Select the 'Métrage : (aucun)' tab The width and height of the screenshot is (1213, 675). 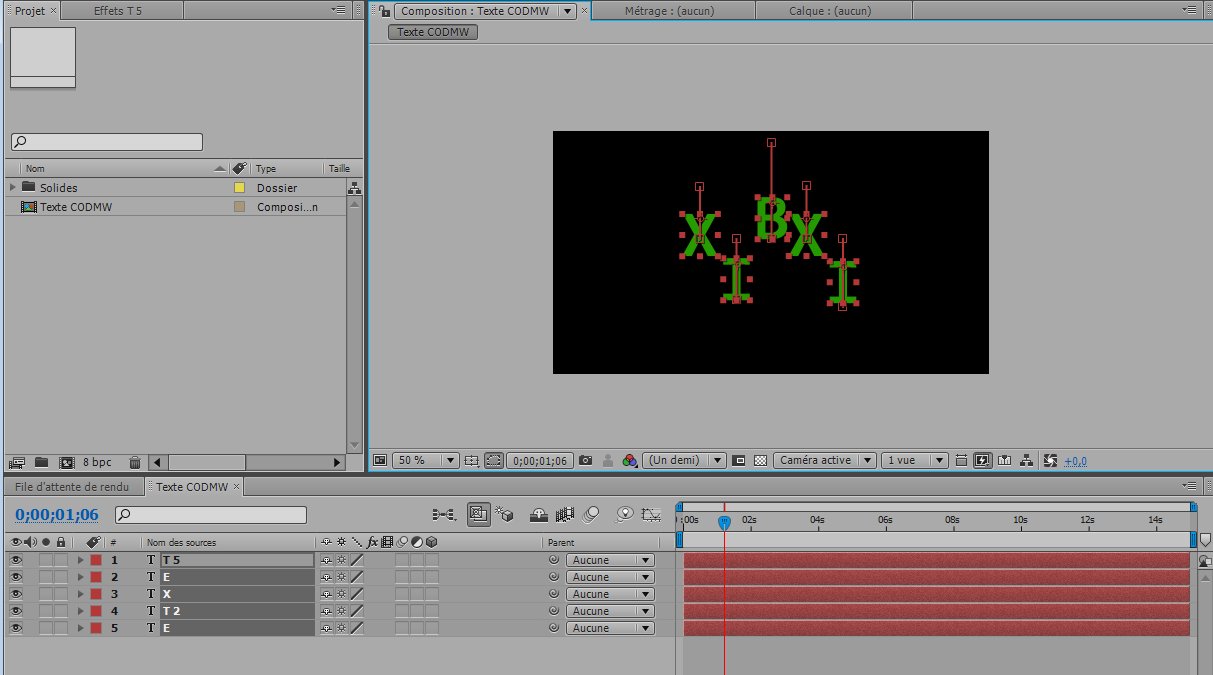pyautogui.click(x=674, y=11)
